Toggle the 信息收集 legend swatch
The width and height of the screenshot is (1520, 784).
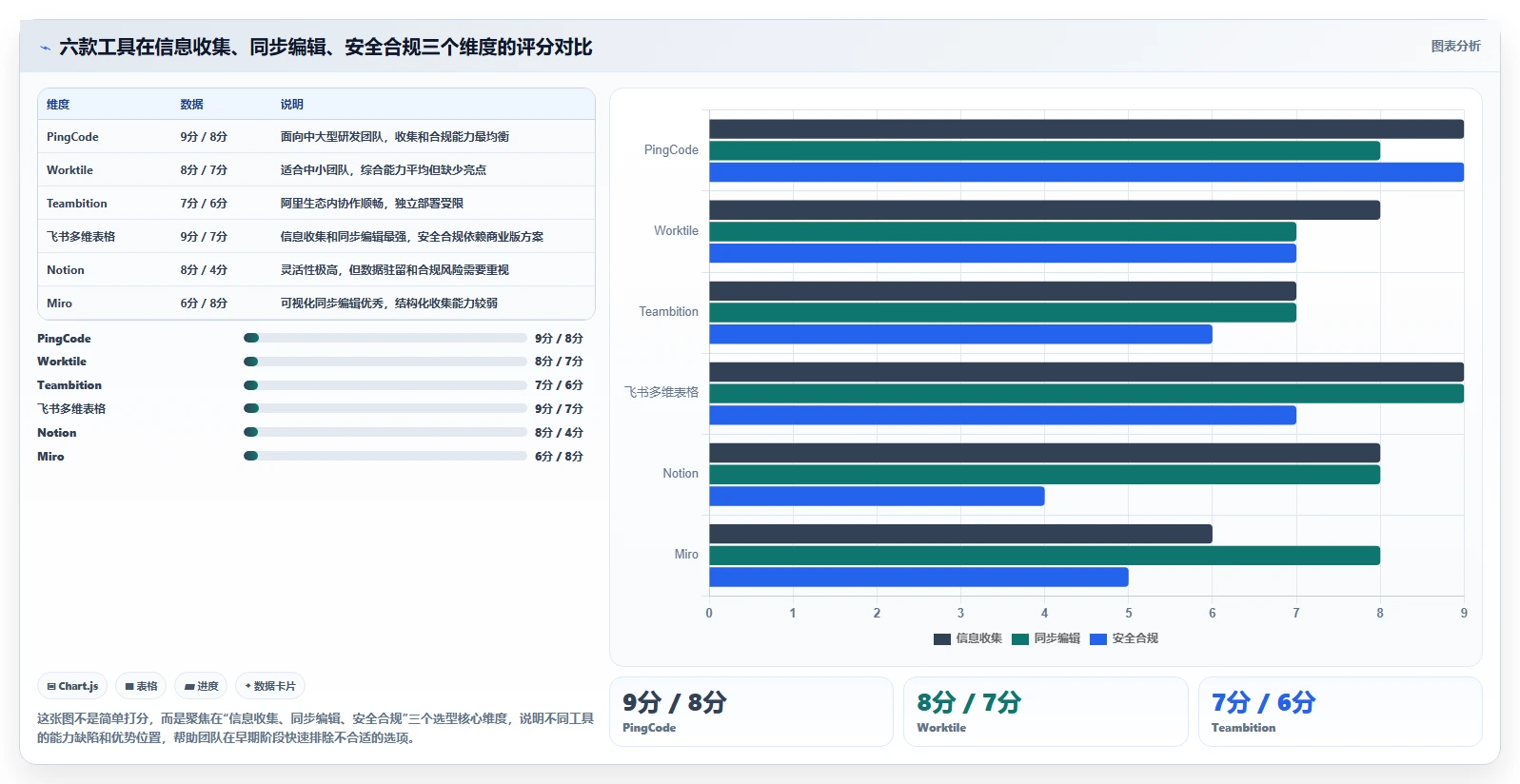tap(942, 639)
